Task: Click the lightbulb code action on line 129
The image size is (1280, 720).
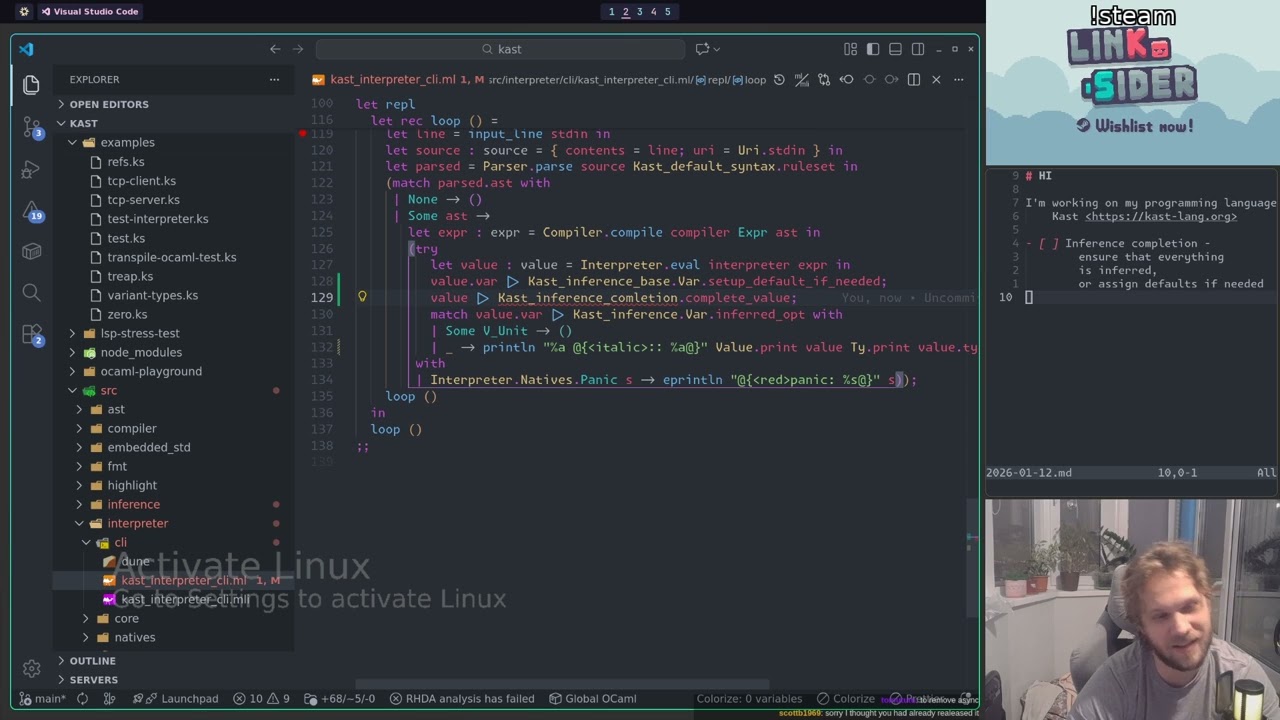Action: [362, 297]
